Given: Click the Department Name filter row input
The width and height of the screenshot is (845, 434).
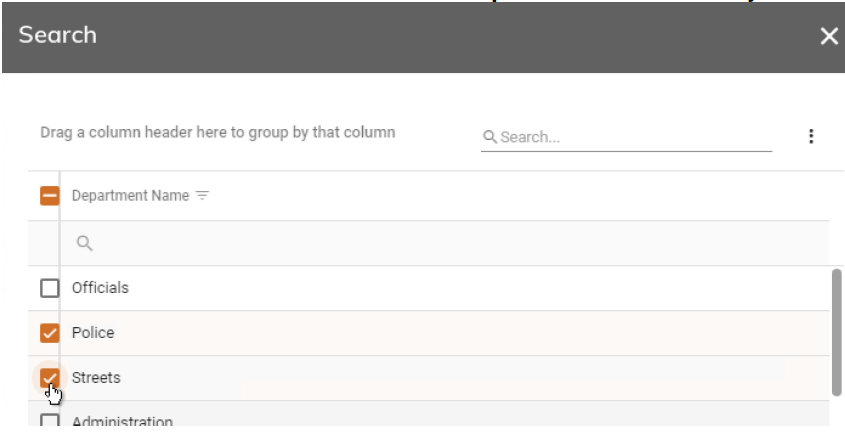Looking at the screenshot, I should (450, 242).
